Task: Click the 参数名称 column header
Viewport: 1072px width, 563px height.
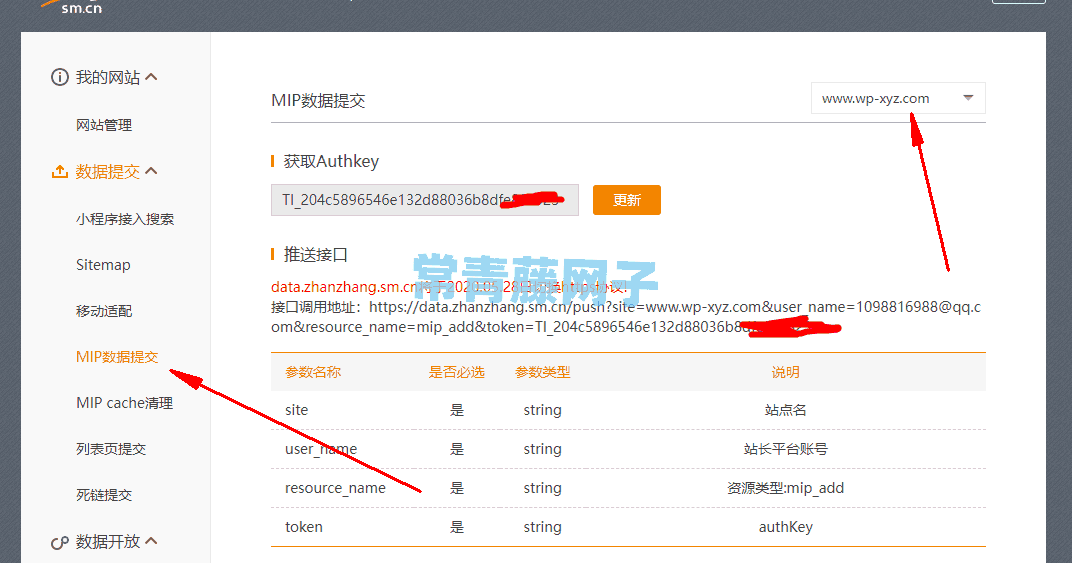Action: [x=313, y=372]
